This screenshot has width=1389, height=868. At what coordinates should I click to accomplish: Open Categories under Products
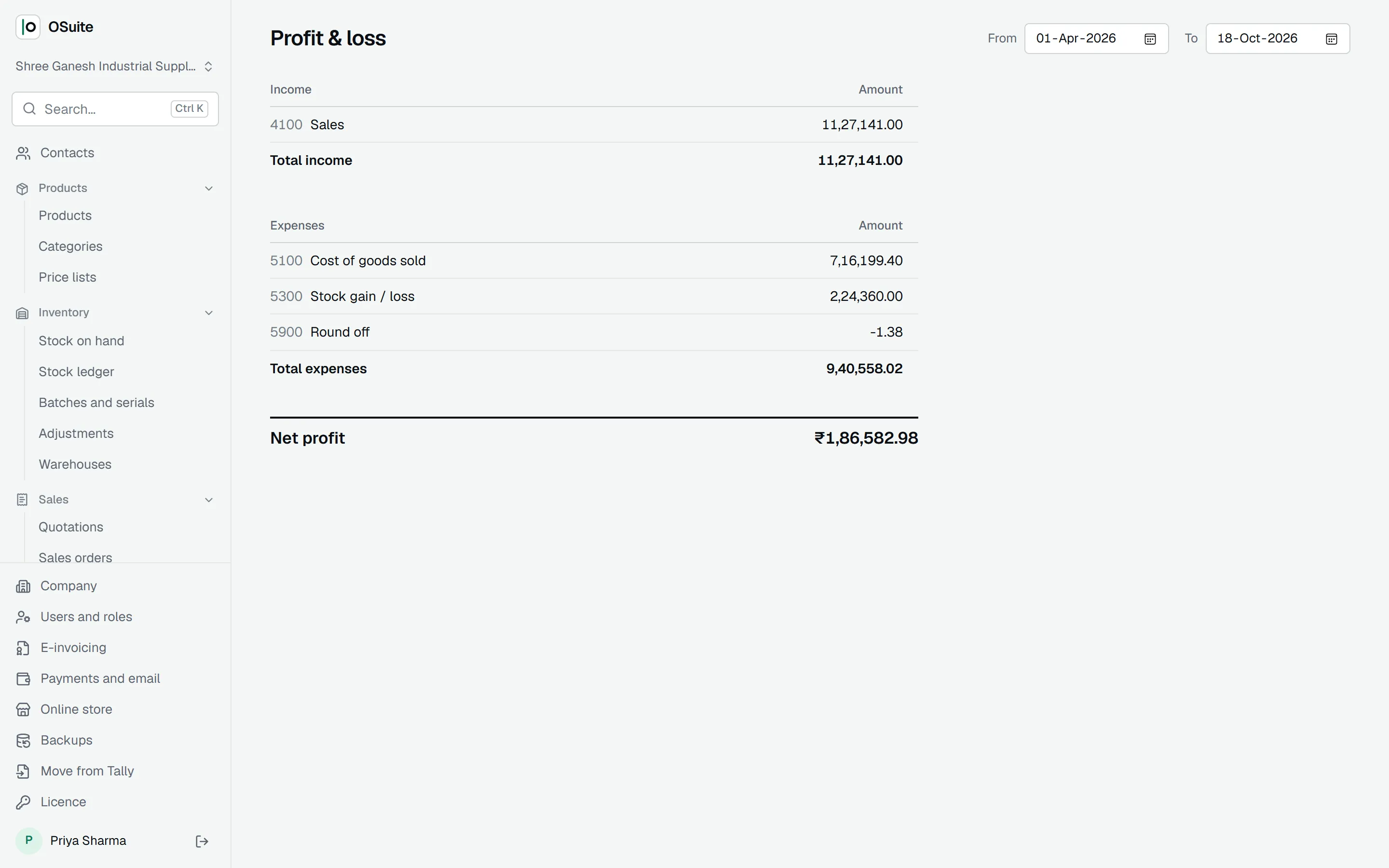pos(70,246)
